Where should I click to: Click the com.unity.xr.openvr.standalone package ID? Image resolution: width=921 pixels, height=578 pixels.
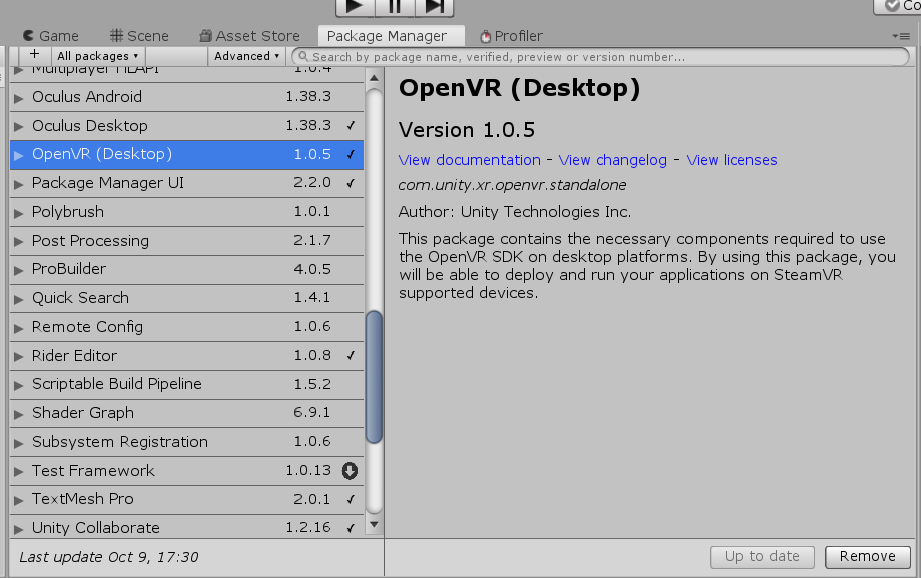[512, 185]
